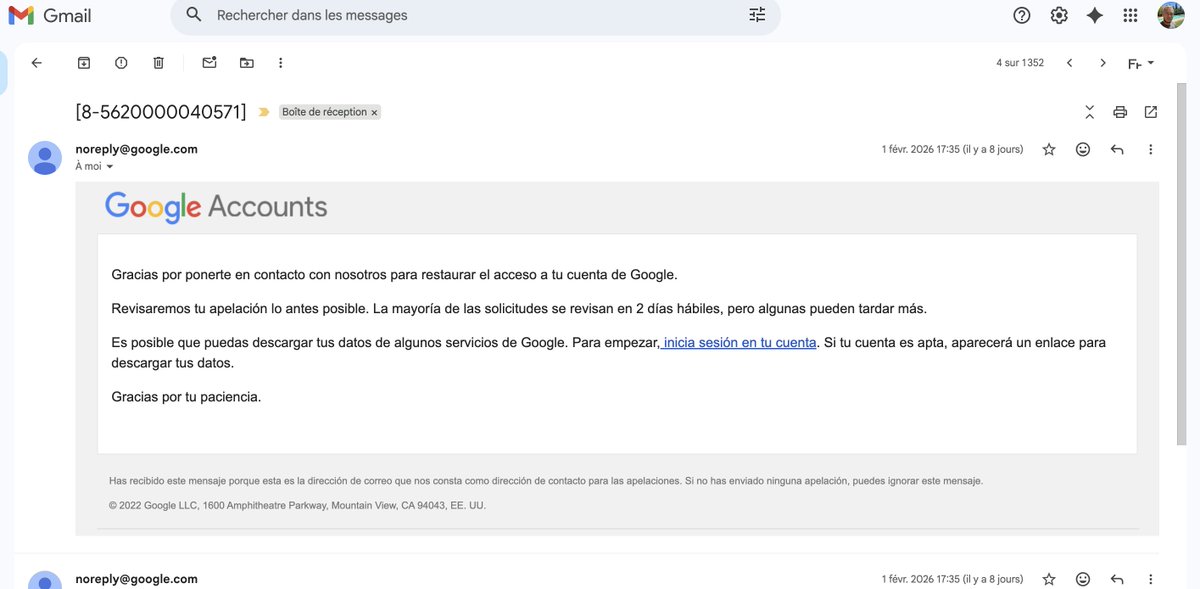Screen dimensions: 1200x589
Task: Go back to inbox with arrow
Action: click(37, 63)
